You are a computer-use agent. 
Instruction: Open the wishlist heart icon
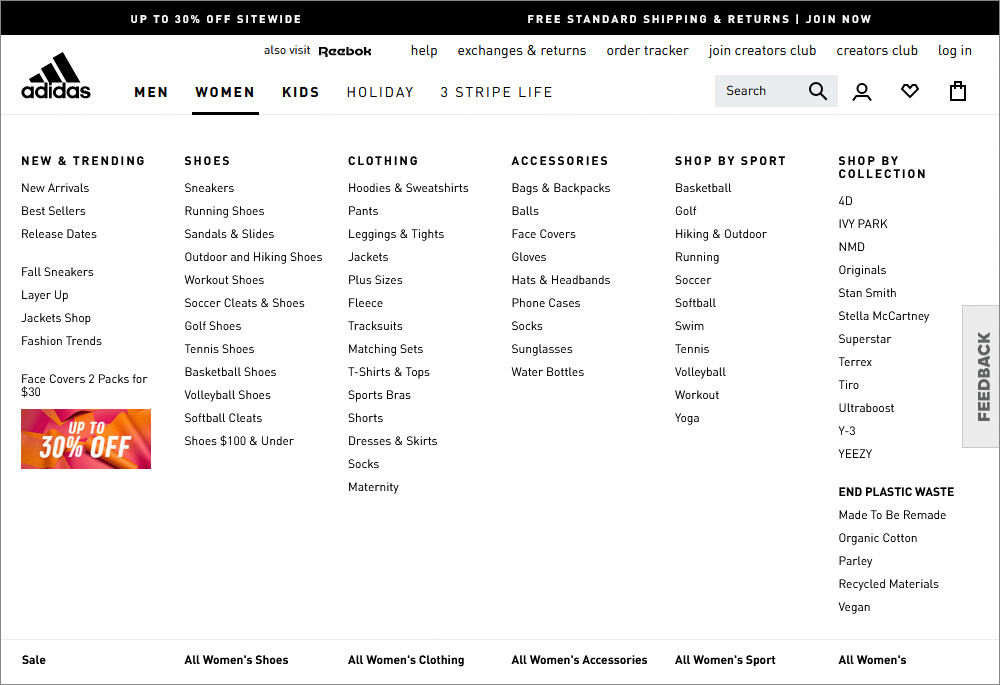click(x=910, y=91)
